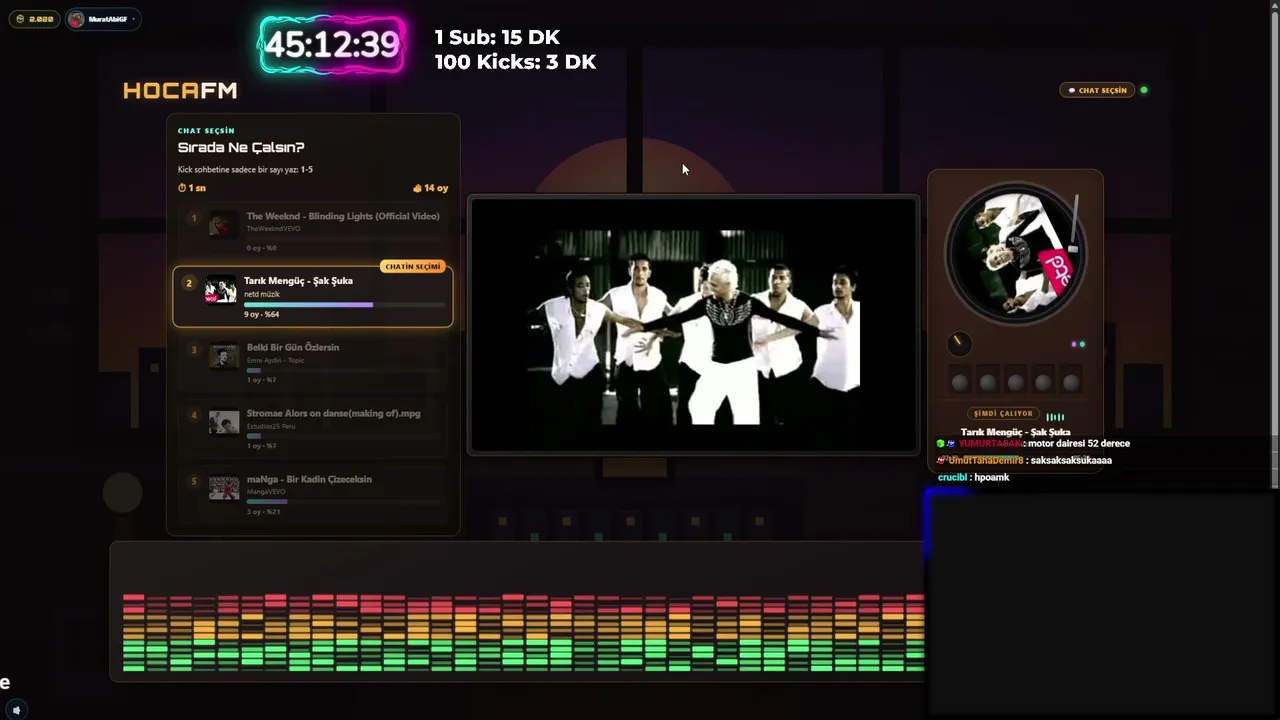
Task: Click the CHAT SEÇSİN button
Action: tap(1097, 90)
